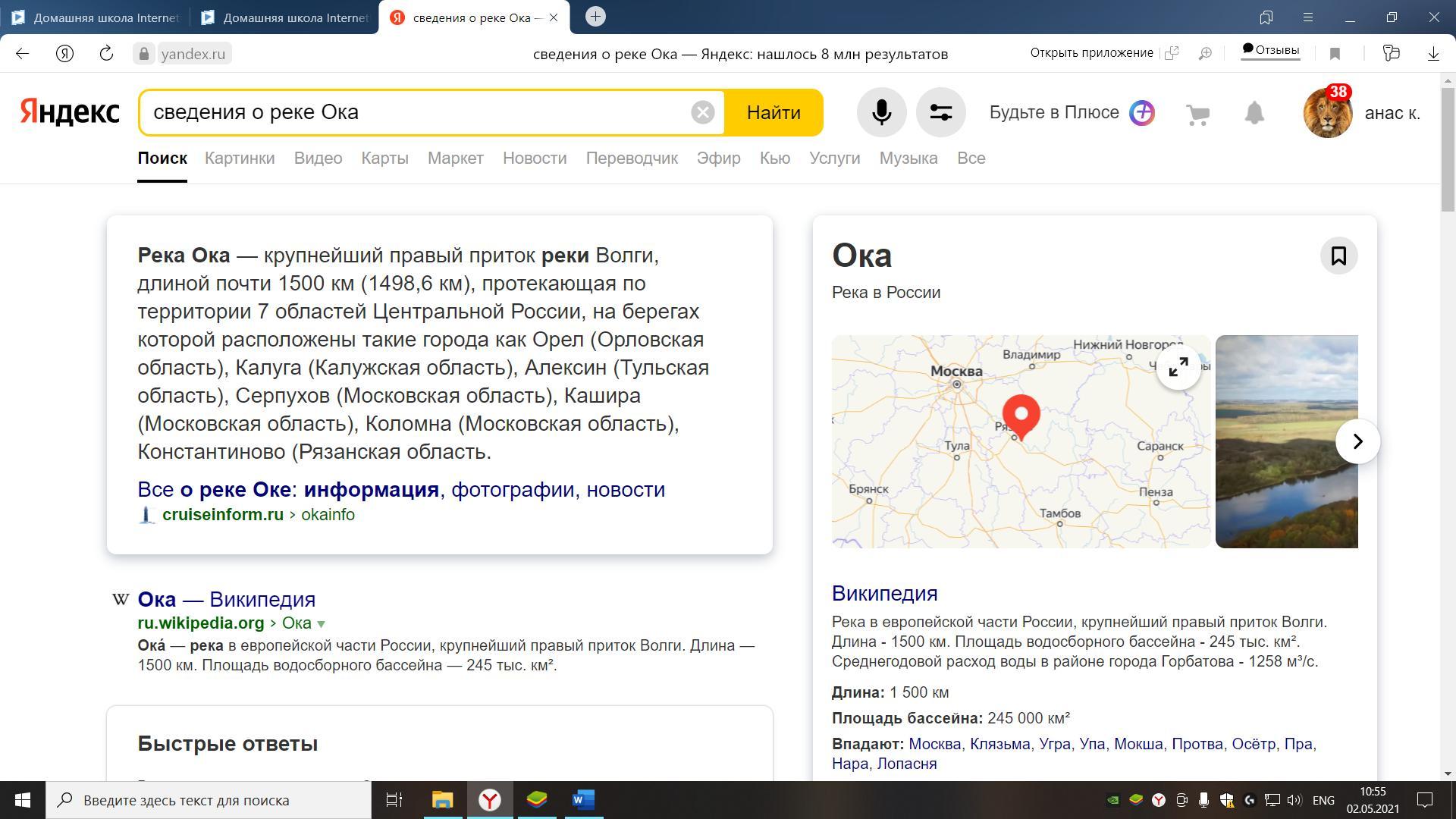Open the browser downloads icon
The height and width of the screenshot is (819, 1456).
click(1433, 54)
